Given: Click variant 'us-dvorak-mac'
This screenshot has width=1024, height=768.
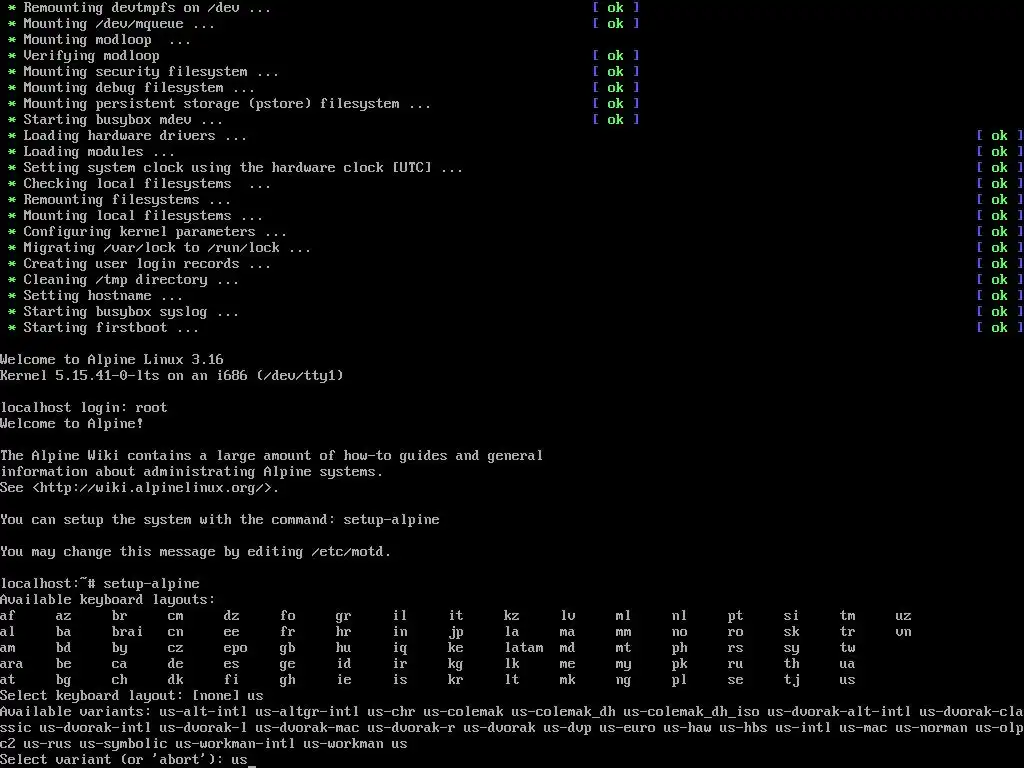Looking at the screenshot, I should 307,728.
